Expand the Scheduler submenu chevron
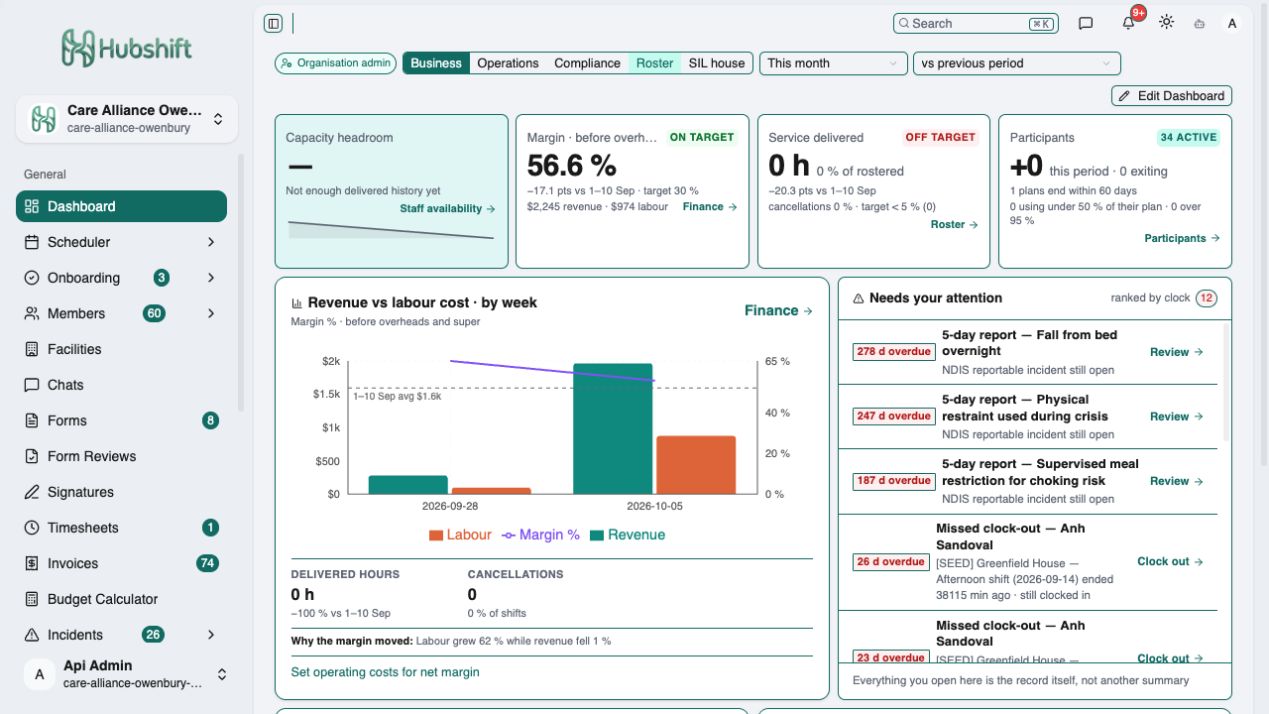This screenshot has height=714, width=1269. [x=211, y=242]
